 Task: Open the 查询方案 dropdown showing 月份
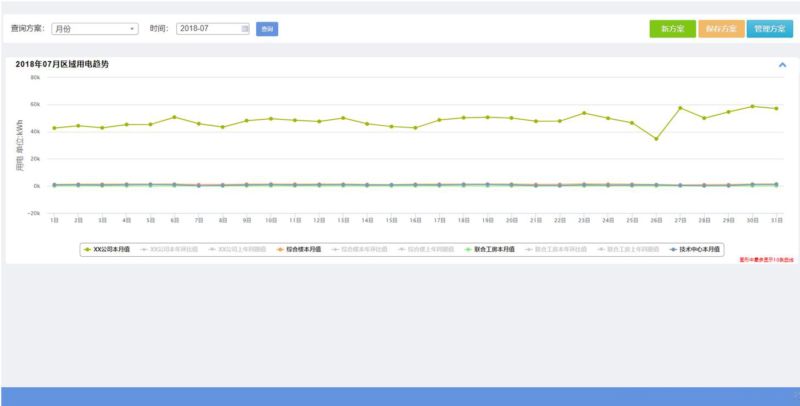click(94, 29)
